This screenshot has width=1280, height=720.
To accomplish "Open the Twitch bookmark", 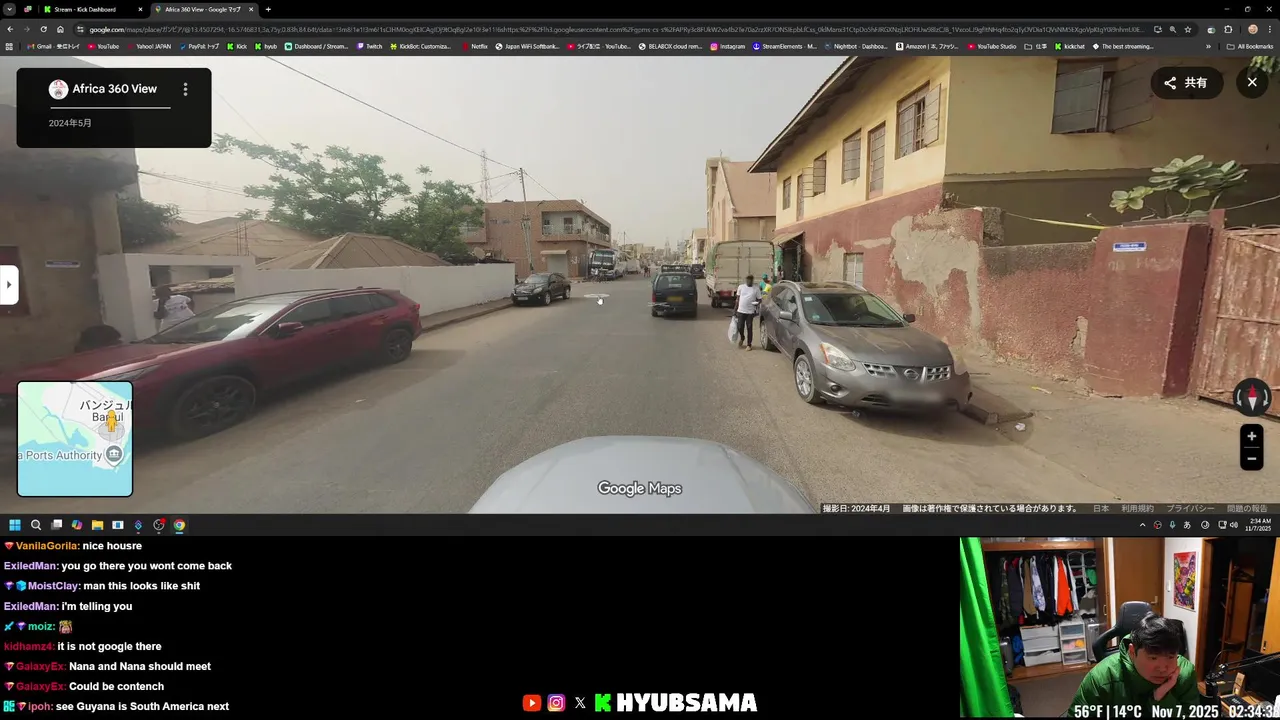I will (369, 46).
